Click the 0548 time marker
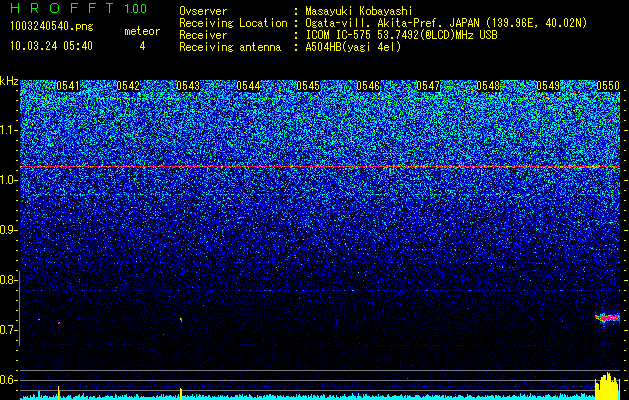The width and height of the screenshot is (629, 400). [x=488, y=86]
